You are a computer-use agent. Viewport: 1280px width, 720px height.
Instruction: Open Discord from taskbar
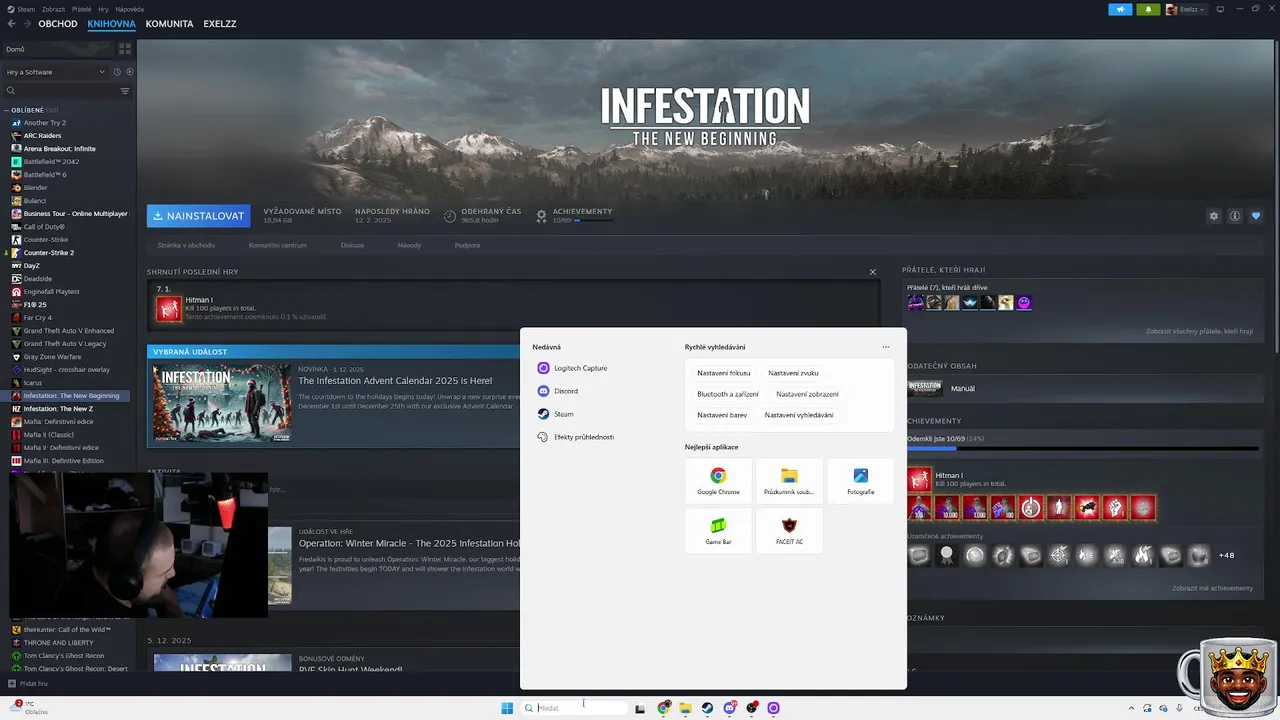(730, 708)
